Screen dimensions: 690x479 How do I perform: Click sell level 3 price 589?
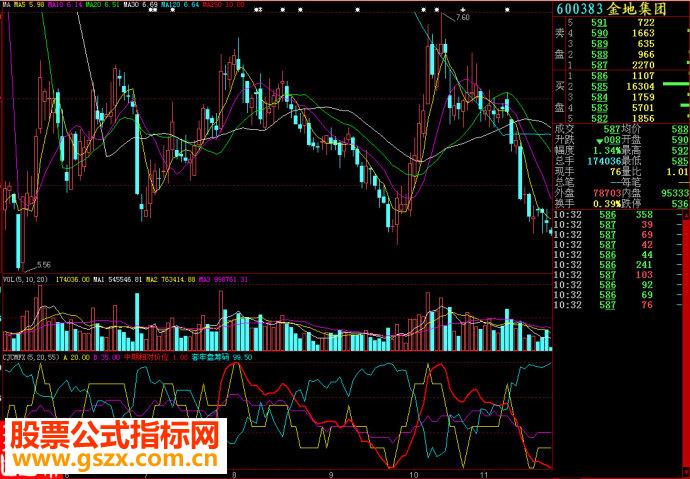(599, 44)
